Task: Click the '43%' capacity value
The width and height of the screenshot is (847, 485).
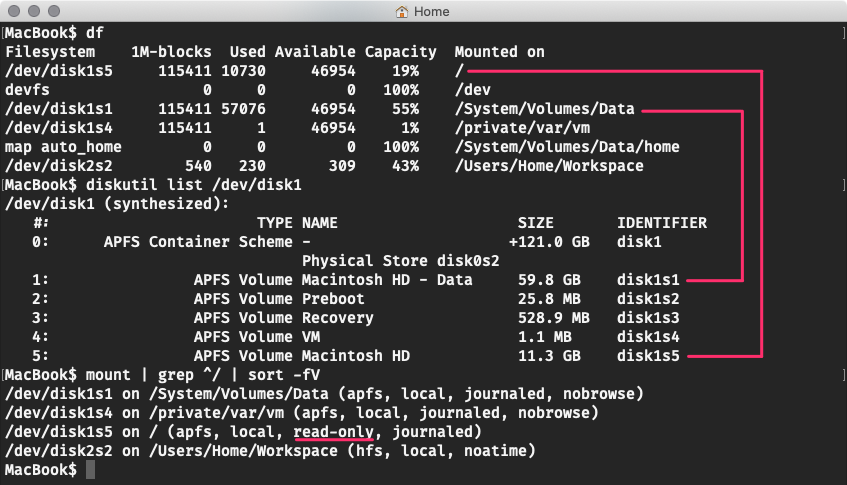Action: click(x=405, y=166)
